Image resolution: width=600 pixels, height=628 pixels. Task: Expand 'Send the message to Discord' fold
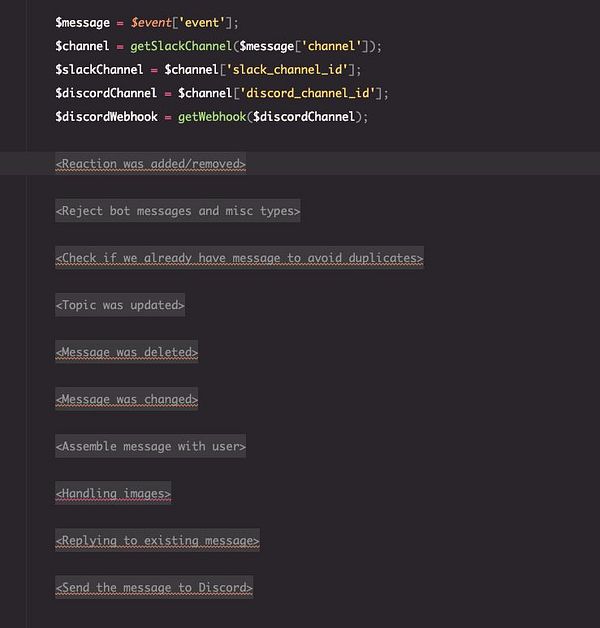click(154, 587)
